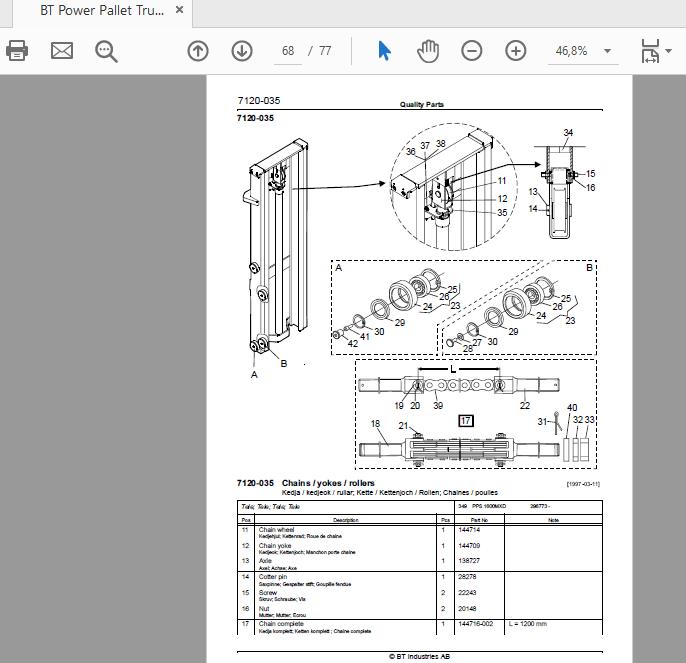Viewport: 686px width, 663px height.
Task: Activate the Selection arrow tool
Action: [384, 51]
